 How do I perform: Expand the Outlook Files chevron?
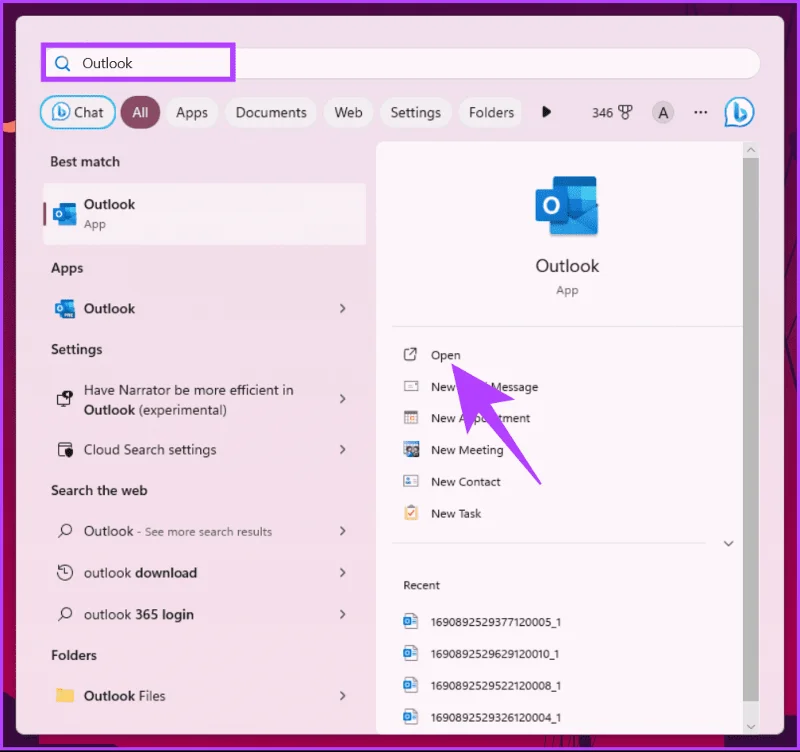point(342,696)
